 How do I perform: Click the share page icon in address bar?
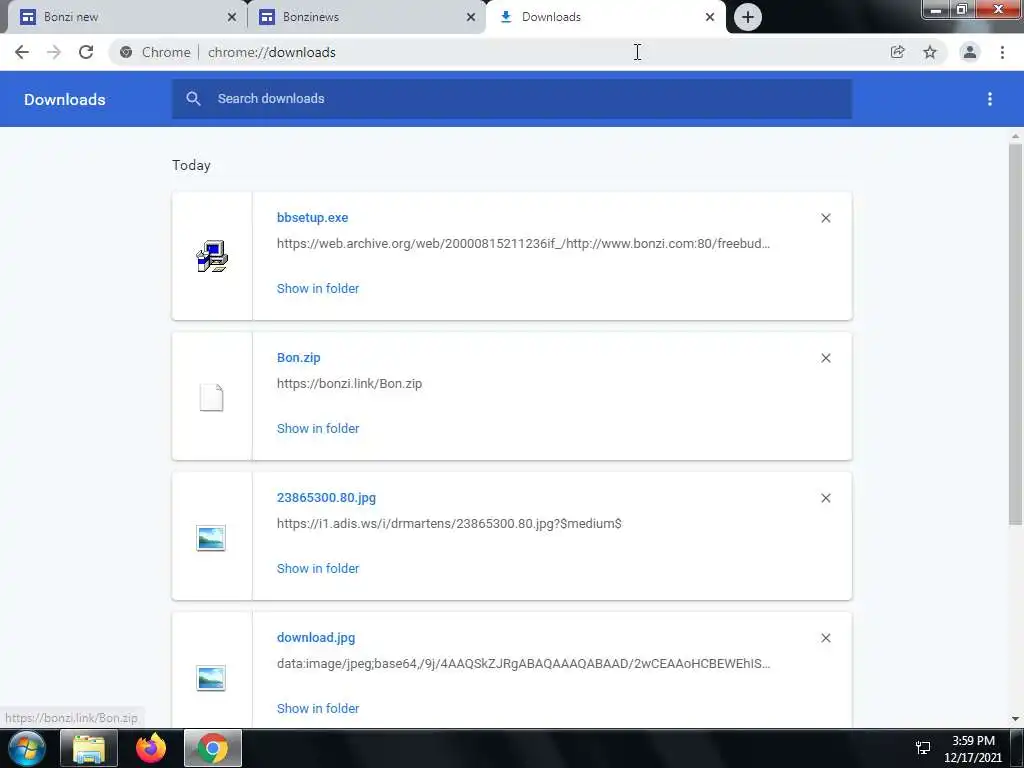(898, 52)
